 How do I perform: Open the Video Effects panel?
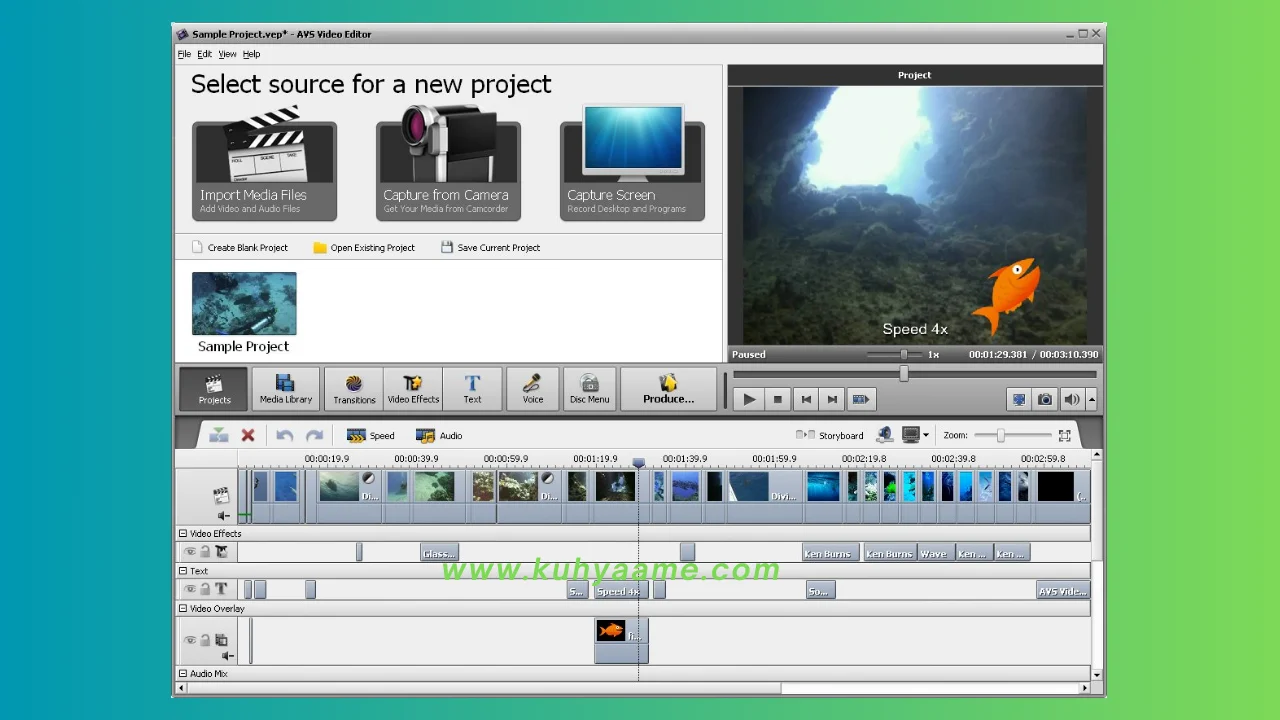pos(413,389)
